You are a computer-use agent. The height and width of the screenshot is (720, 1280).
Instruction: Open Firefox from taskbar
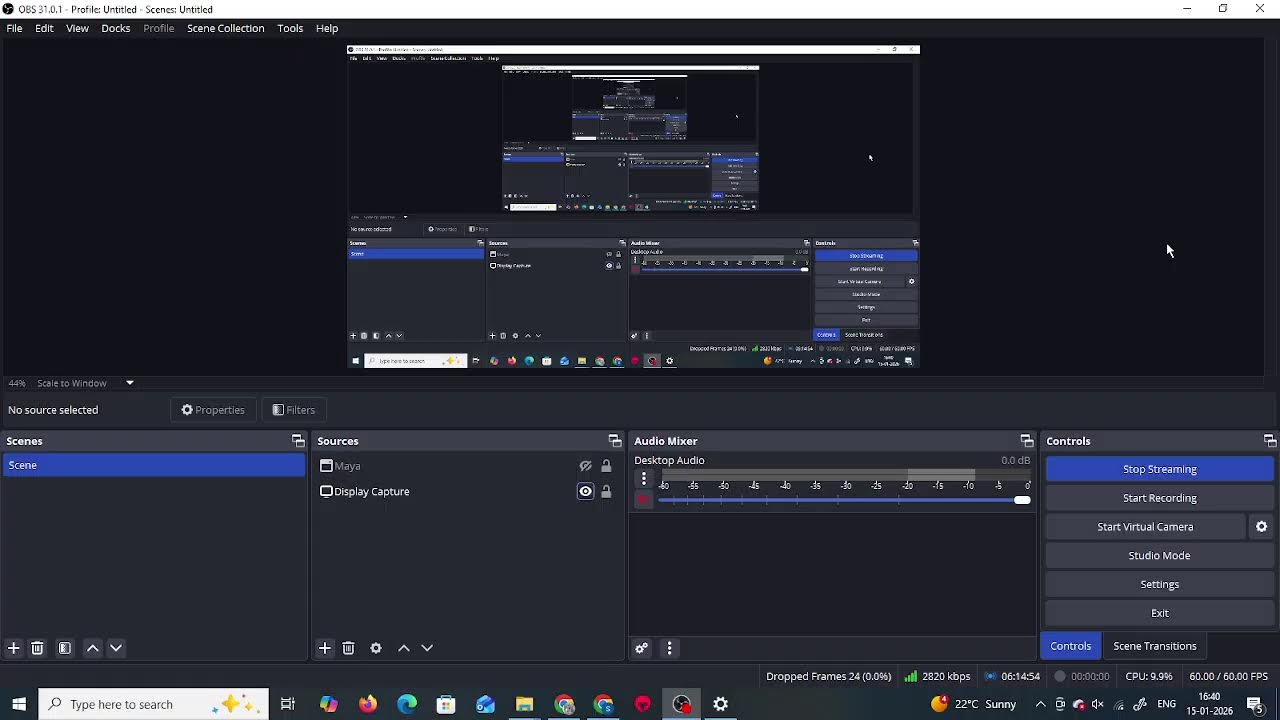(x=368, y=704)
